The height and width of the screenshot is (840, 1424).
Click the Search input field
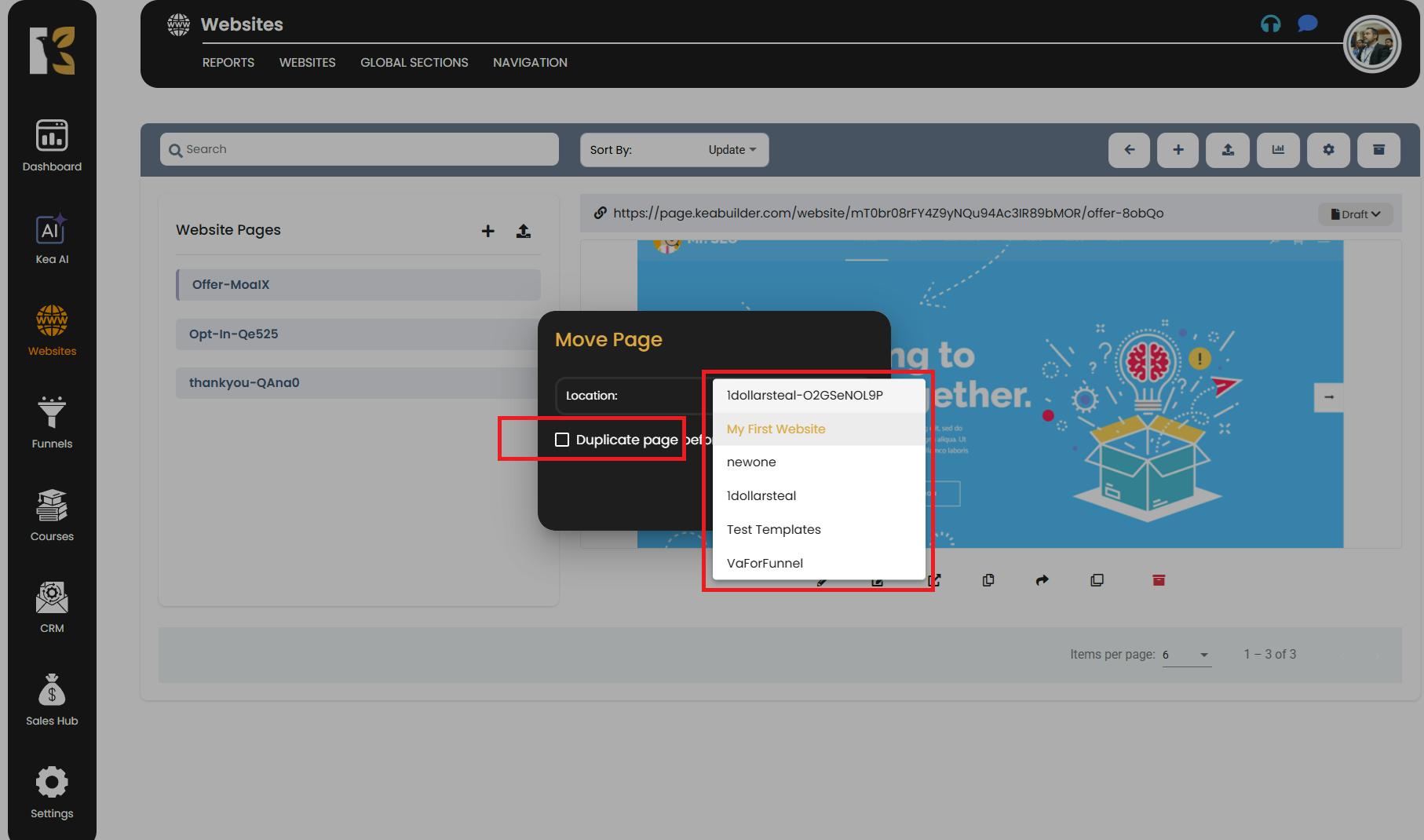click(x=360, y=149)
